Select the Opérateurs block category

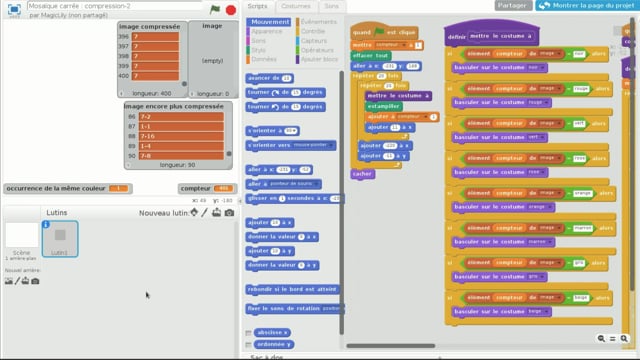point(317,50)
